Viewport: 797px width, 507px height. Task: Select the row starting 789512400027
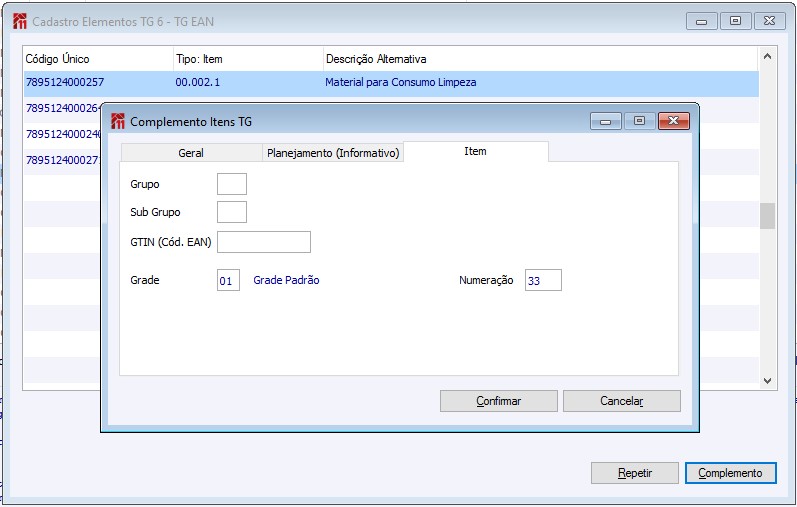tap(63, 160)
